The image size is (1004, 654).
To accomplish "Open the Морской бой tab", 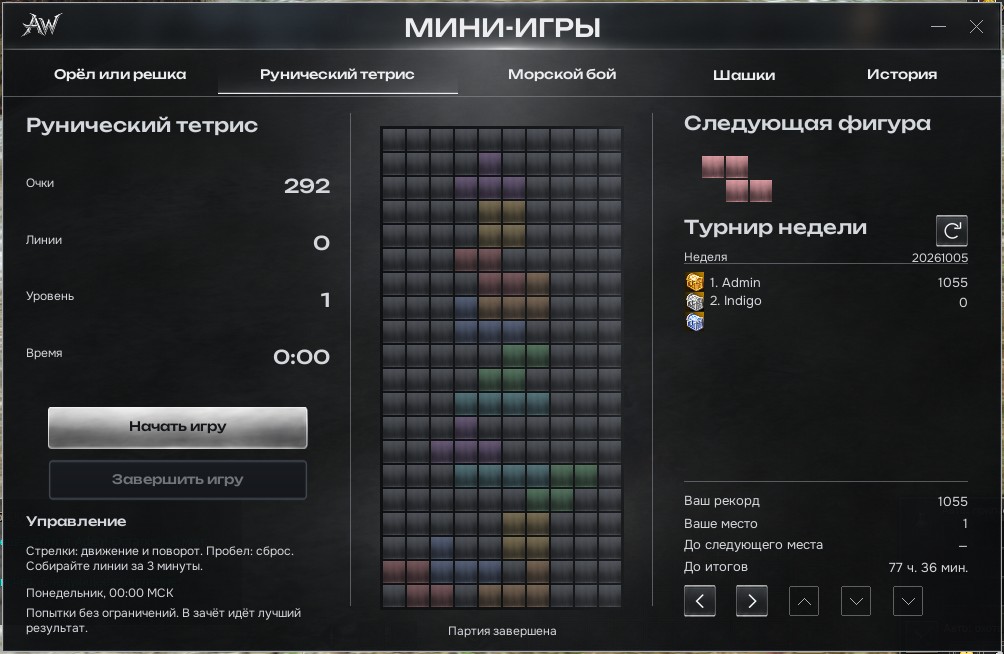I will coord(562,74).
